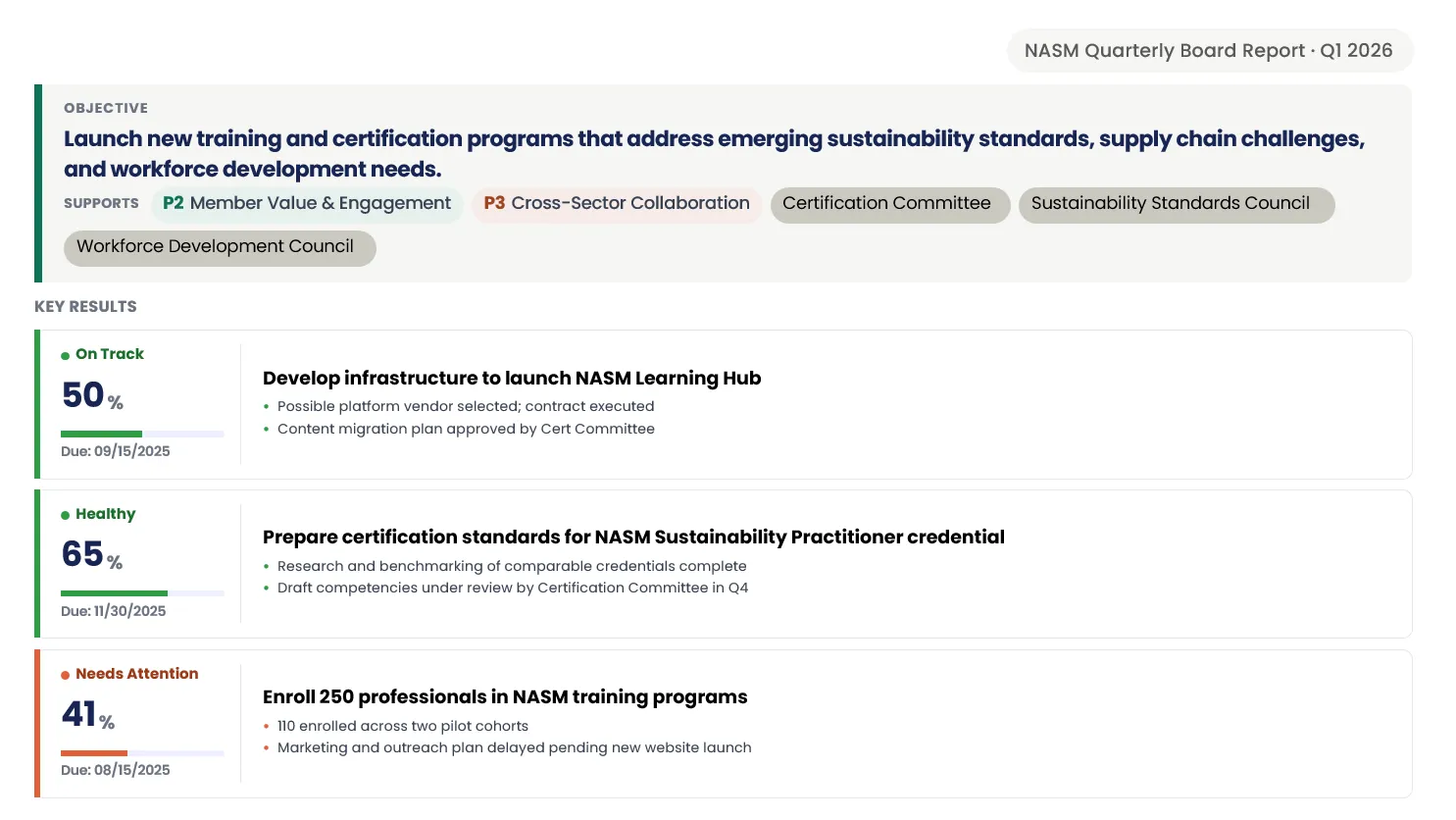Click the bullet about platform vendor selected
1456x820 pixels.
coord(466,406)
